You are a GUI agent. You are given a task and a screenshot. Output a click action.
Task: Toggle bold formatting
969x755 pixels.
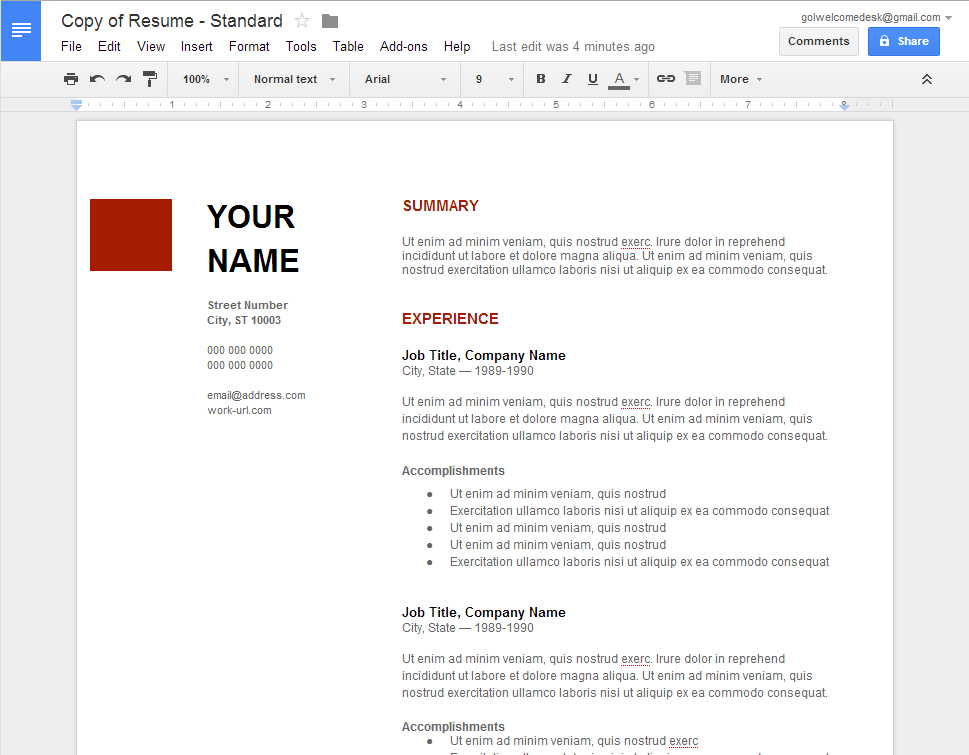(541, 79)
